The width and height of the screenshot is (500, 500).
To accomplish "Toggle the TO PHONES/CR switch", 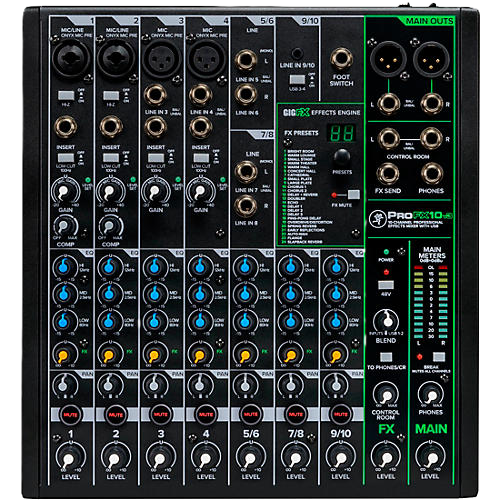I will coord(386,357).
